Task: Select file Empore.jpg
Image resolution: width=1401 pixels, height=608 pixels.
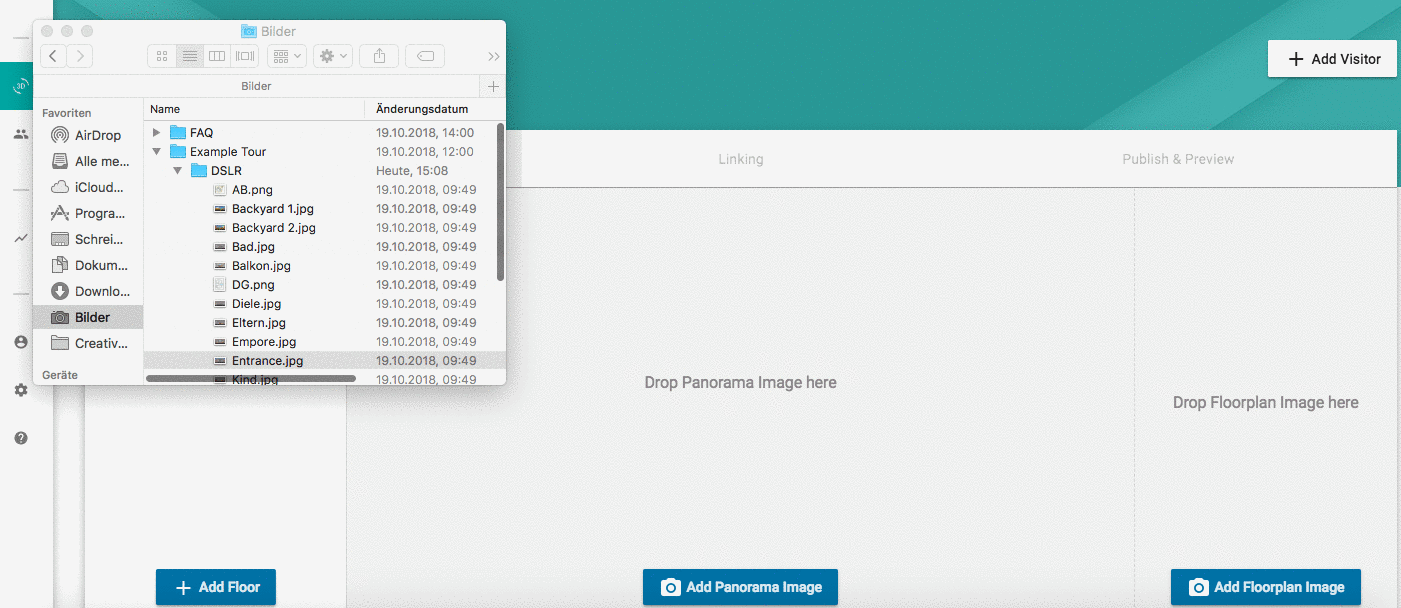Action: [319, 341]
